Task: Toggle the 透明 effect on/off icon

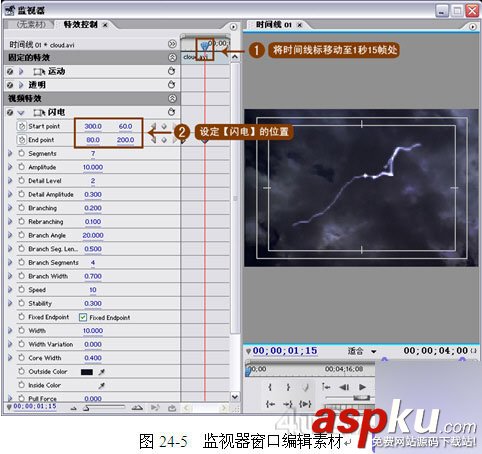Action: pyautogui.click(x=10, y=85)
